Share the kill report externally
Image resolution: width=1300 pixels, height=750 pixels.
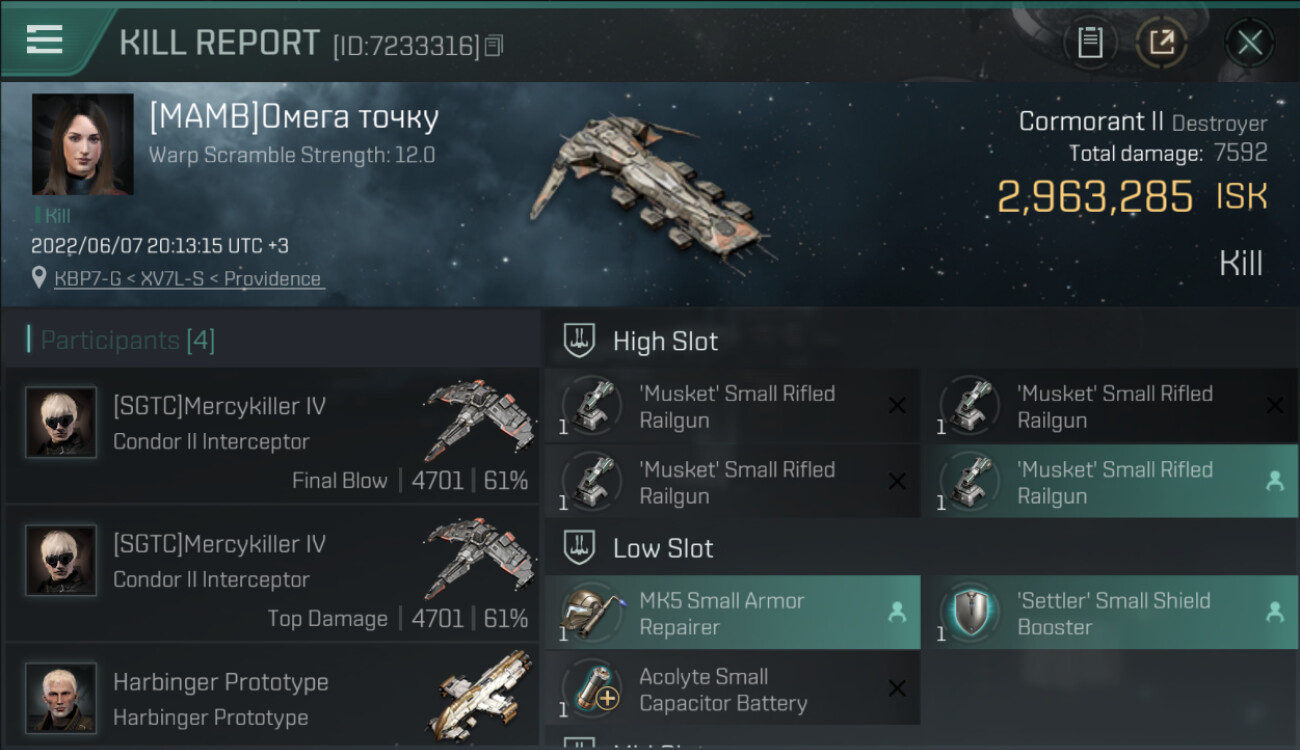pyautogui.click(x=1161, y=43)
